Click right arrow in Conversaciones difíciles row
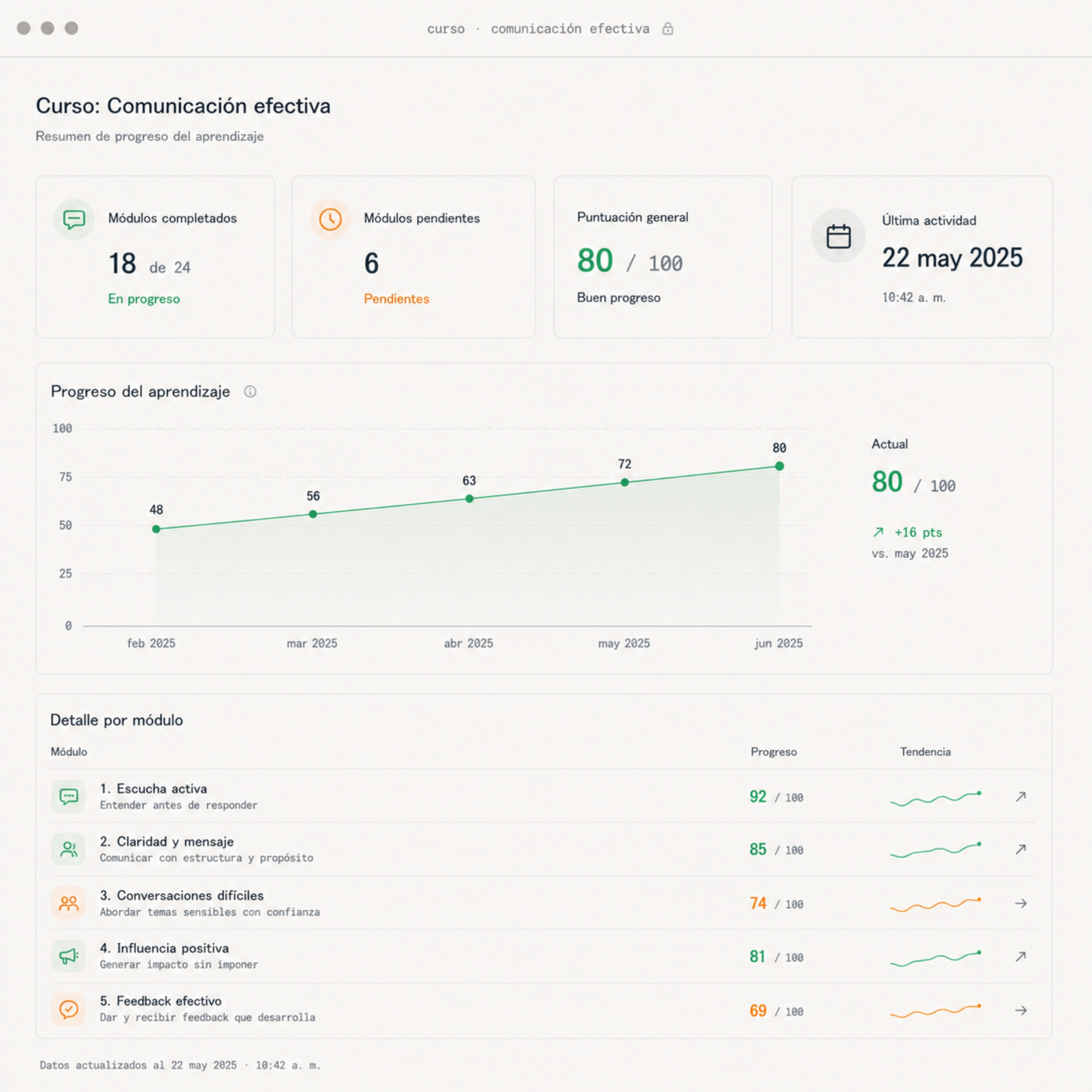 pos(1020,903)
